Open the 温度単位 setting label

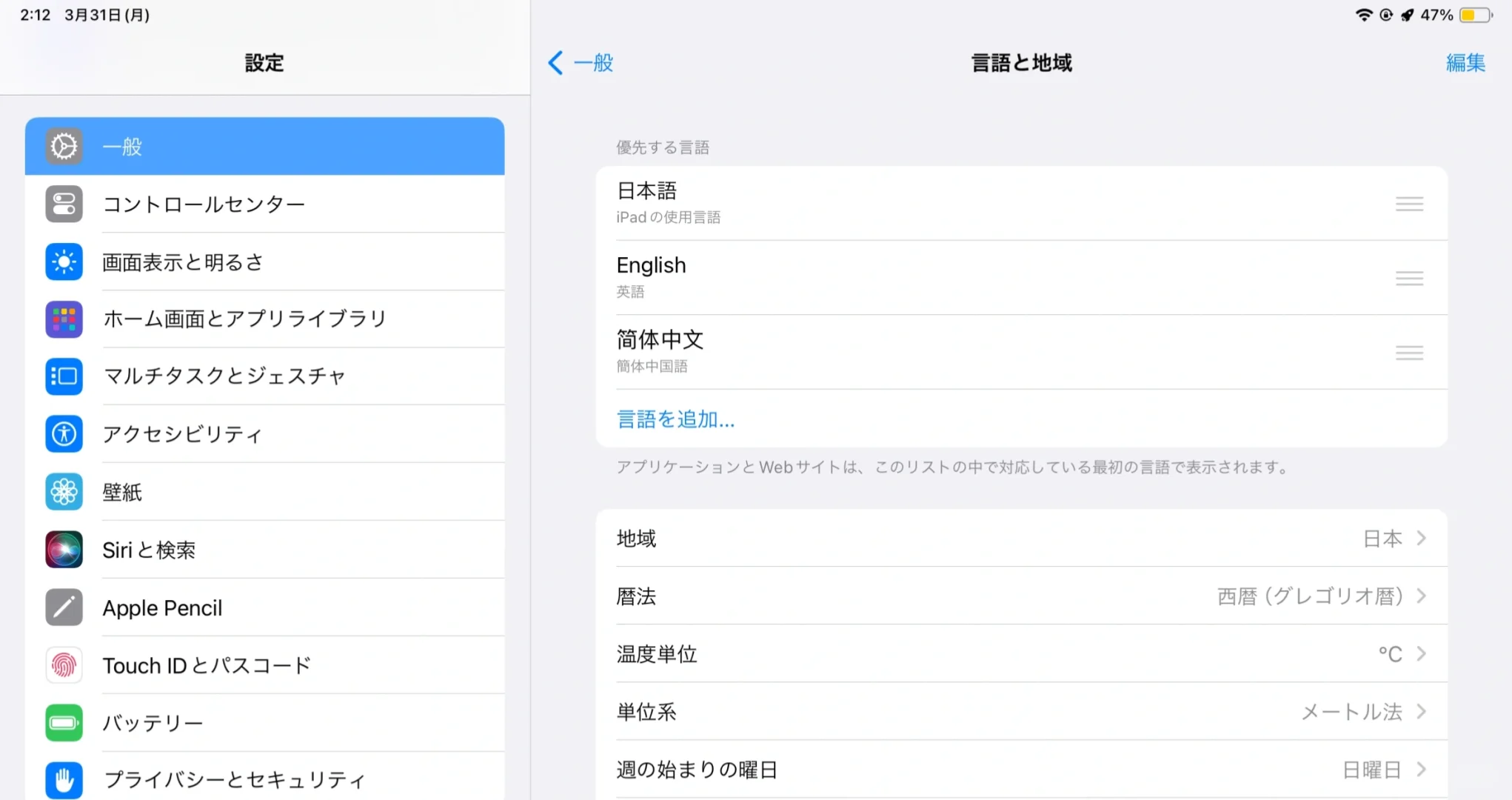(657, 654)
